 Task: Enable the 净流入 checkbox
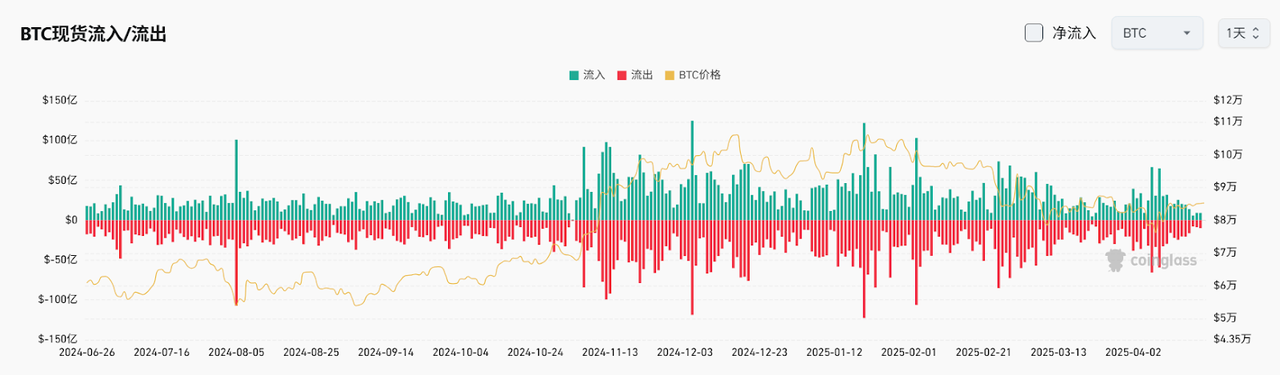(1034, 33)
